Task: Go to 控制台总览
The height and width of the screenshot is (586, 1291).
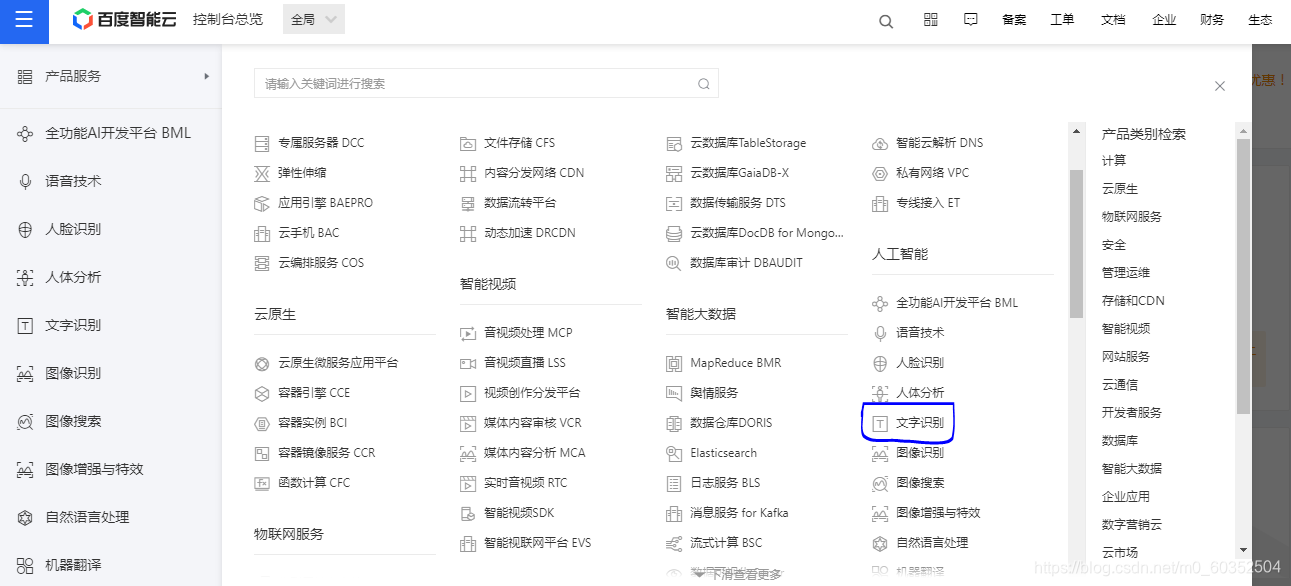Action: click(228, 19)
